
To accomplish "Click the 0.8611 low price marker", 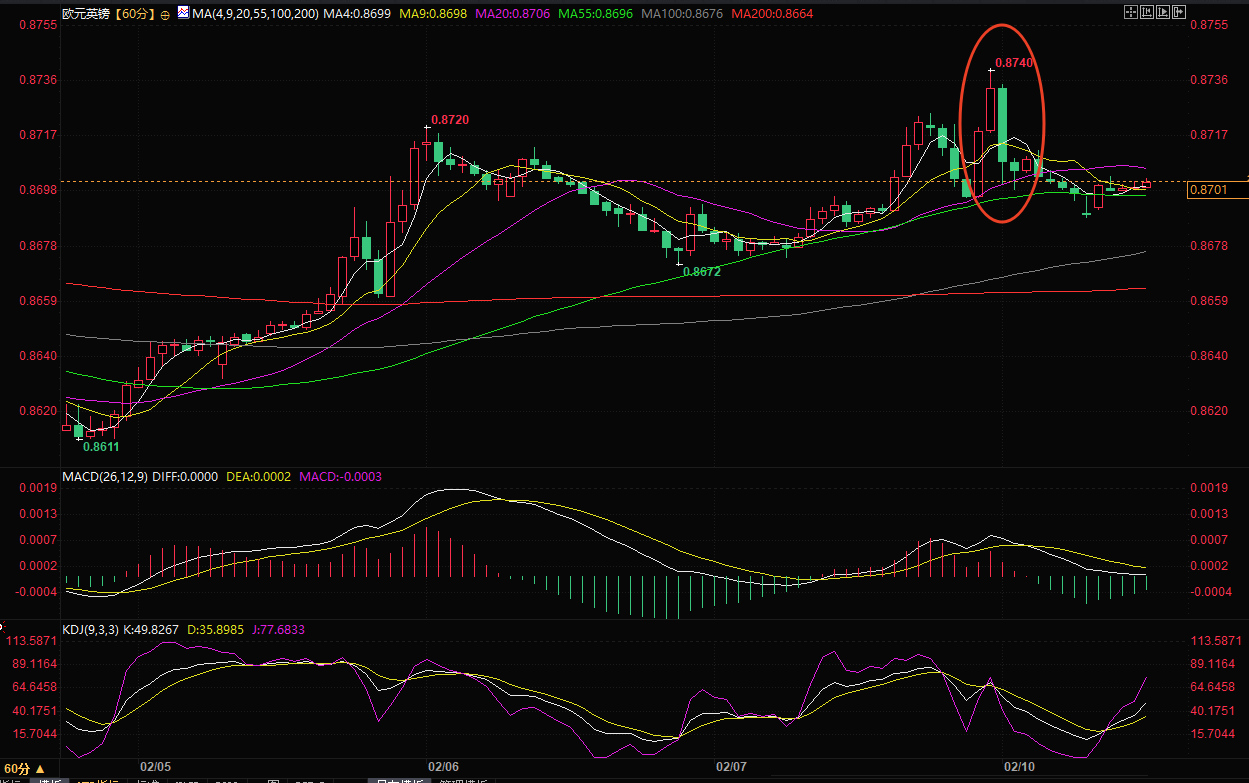I will tap(101, 447).
